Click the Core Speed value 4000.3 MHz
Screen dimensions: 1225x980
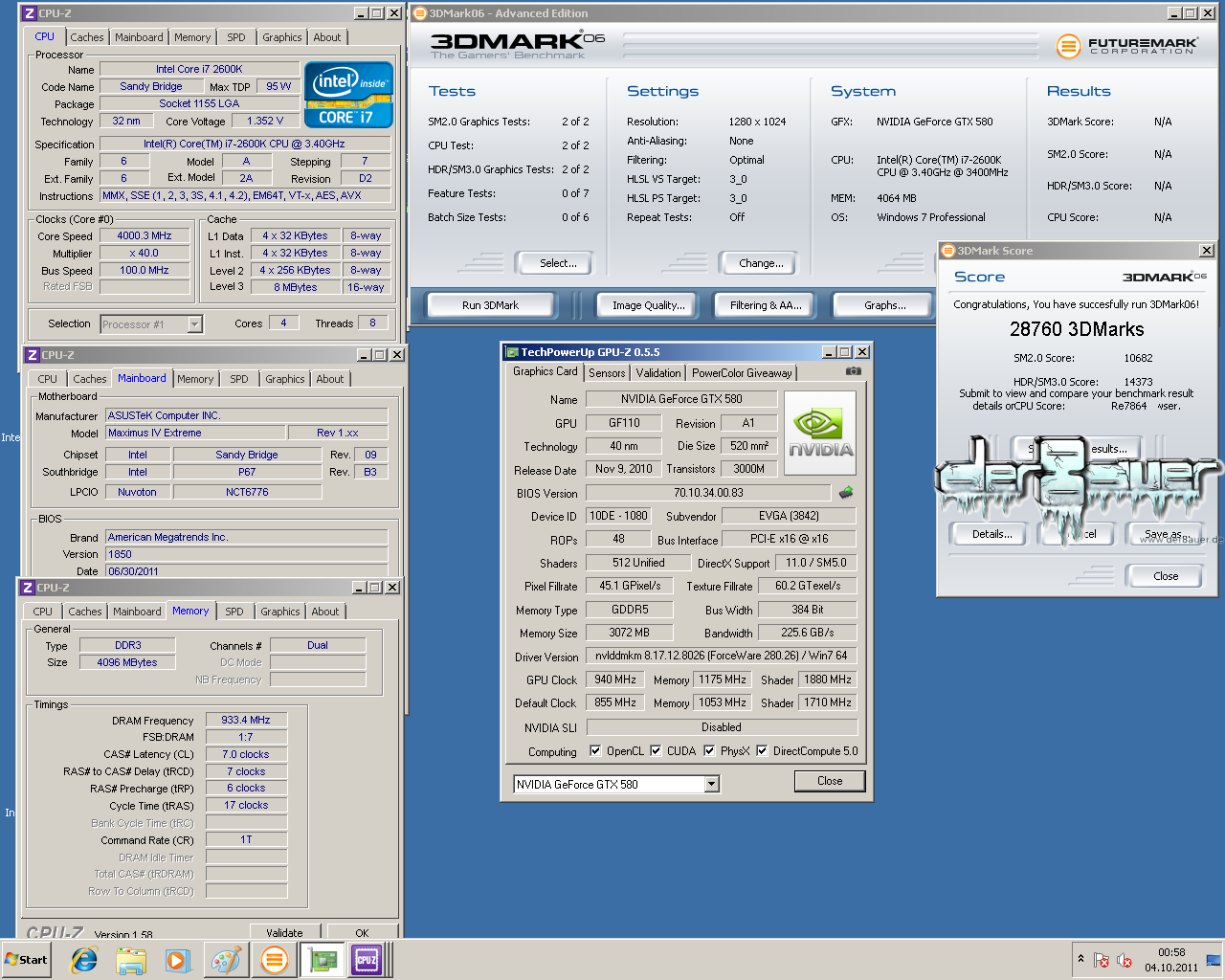(x=145, y=235)
